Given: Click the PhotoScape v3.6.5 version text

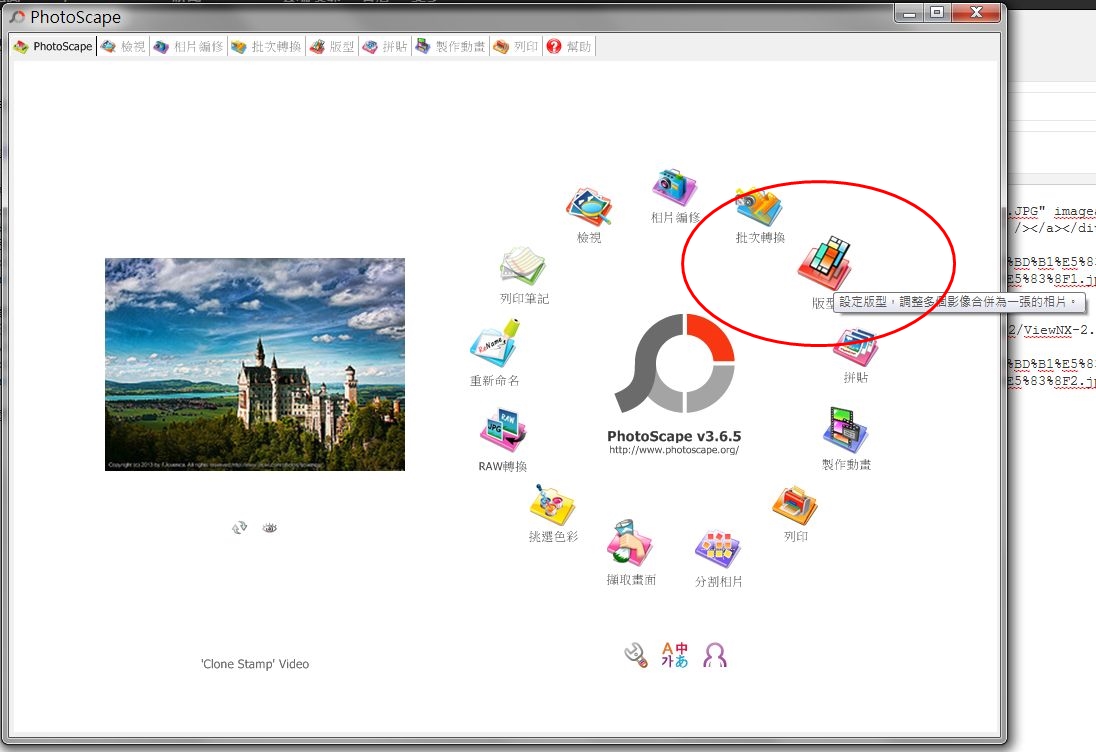Looking at the screenshot, I should [674, 436].
